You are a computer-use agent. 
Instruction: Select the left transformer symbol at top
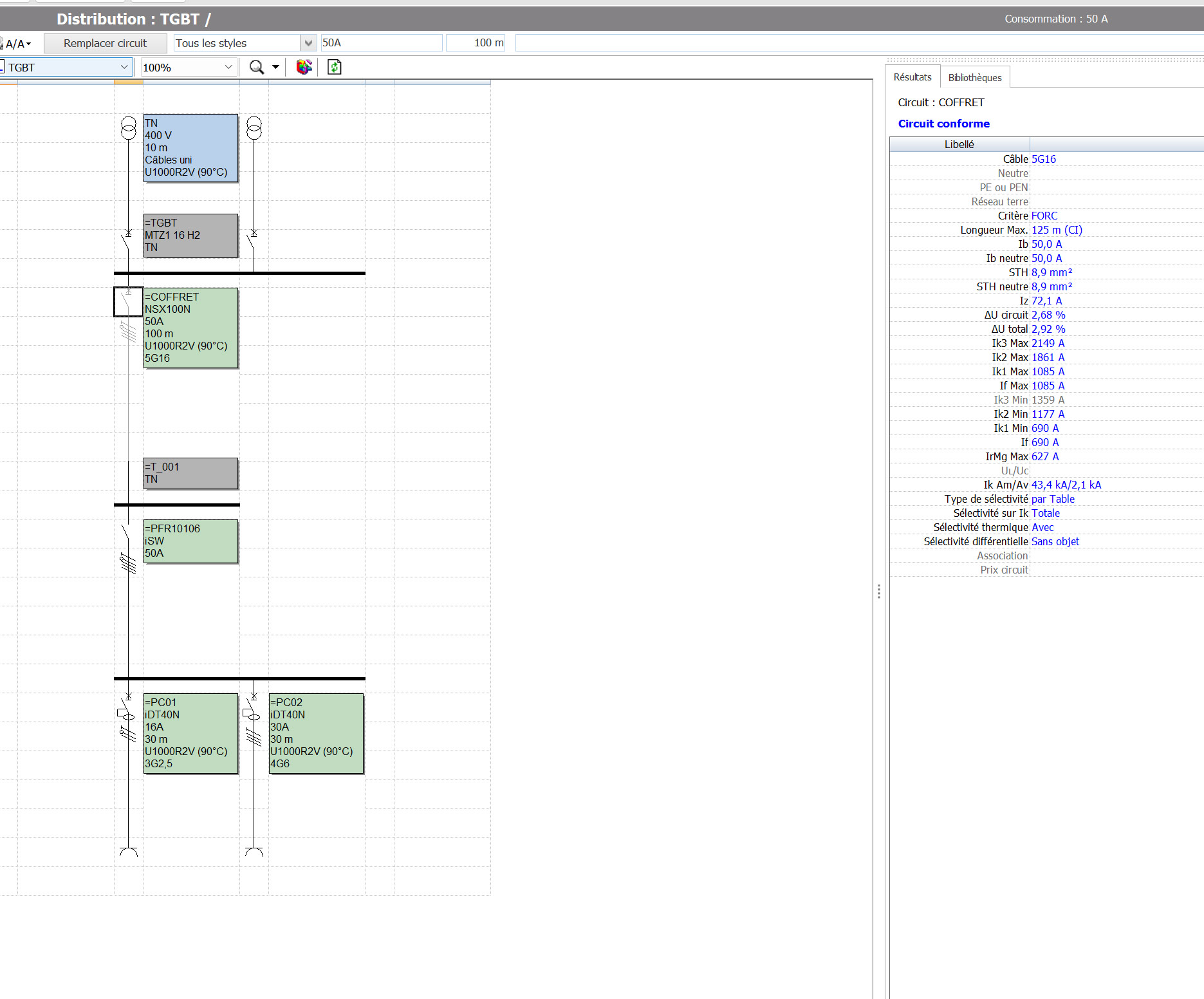(129, 128)
